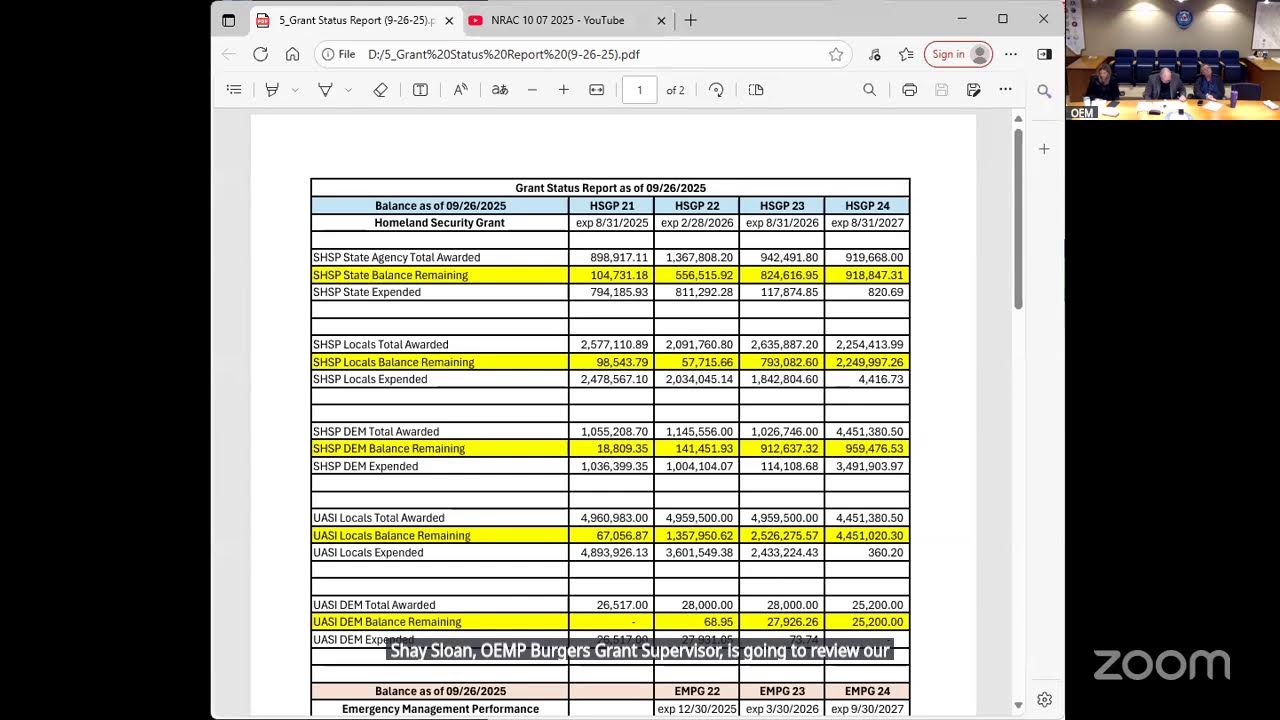
Task: Add this page to favorites with star icon
Action: [836, 54]
